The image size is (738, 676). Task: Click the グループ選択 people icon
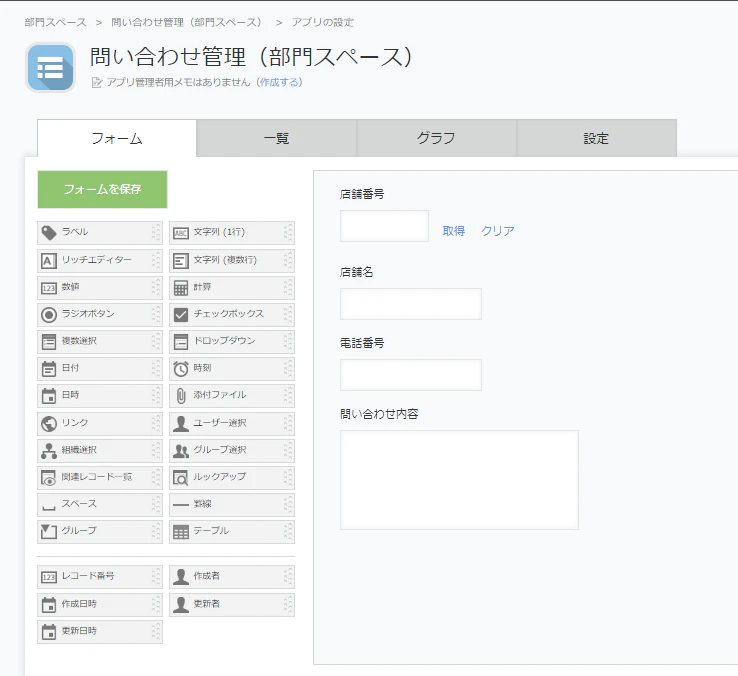181,451
